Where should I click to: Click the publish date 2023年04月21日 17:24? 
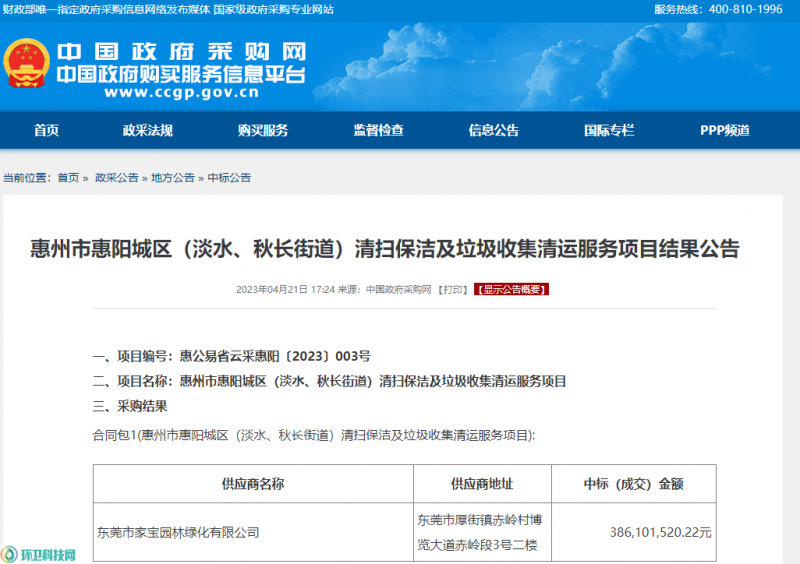pos(285,289)
